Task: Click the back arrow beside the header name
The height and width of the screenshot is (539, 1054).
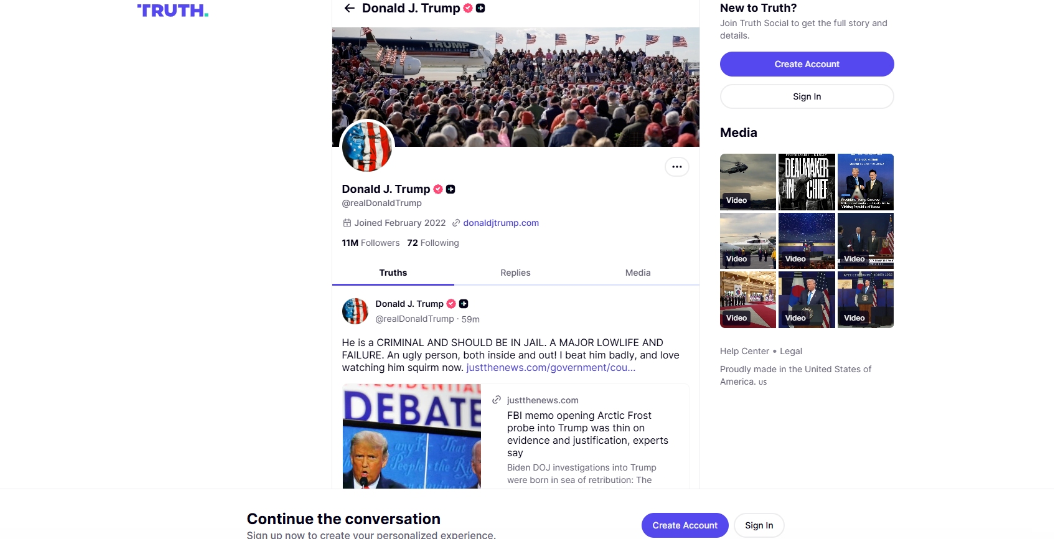Action: tap(349, 8)
